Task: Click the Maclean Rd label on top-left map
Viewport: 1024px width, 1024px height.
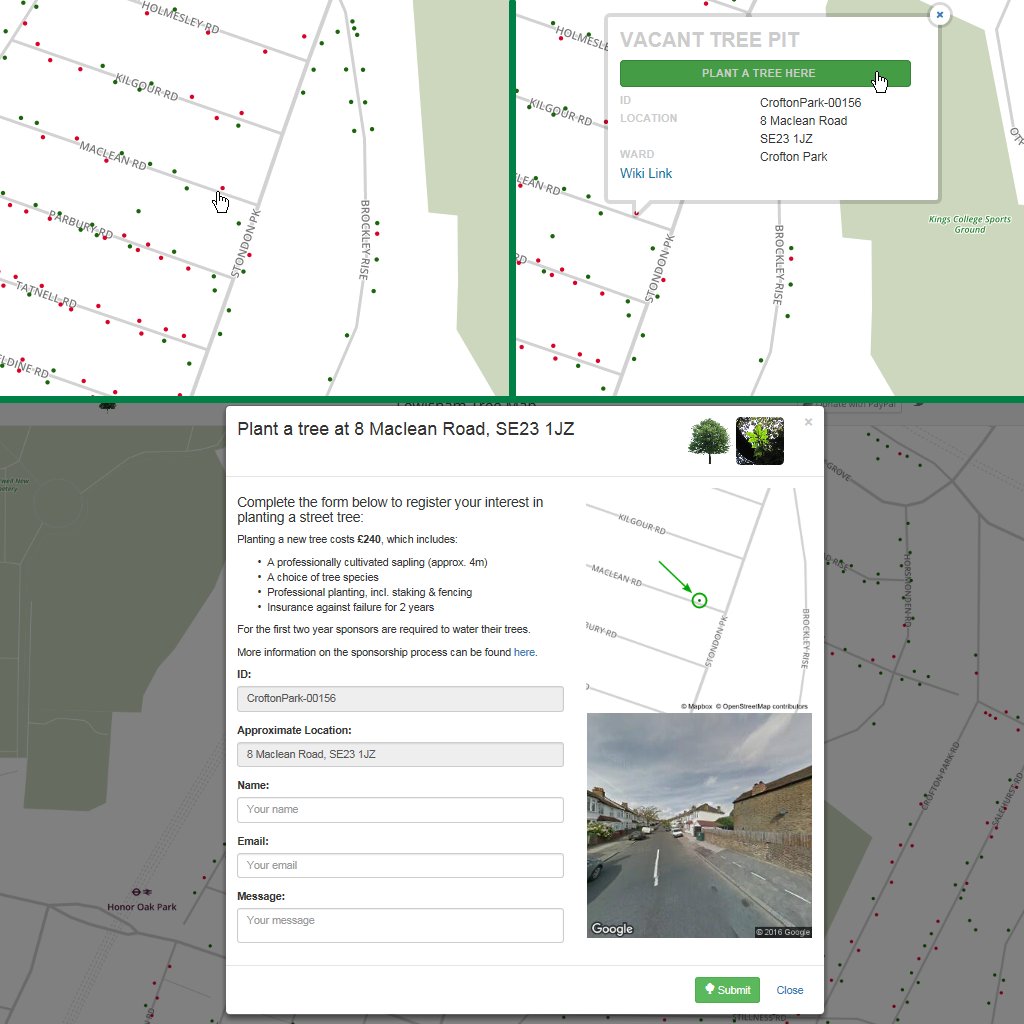Action: tap(113, 155)
